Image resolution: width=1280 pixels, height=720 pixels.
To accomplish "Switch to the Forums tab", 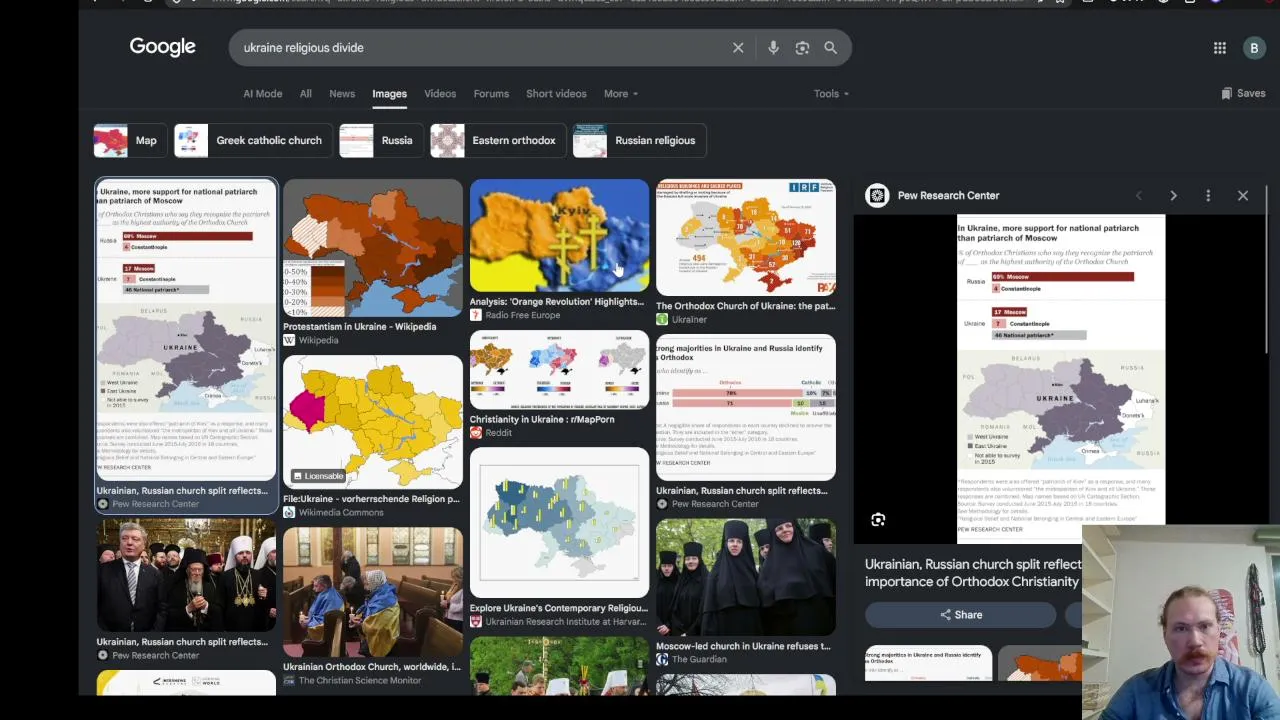I will [x=491, y=94].
